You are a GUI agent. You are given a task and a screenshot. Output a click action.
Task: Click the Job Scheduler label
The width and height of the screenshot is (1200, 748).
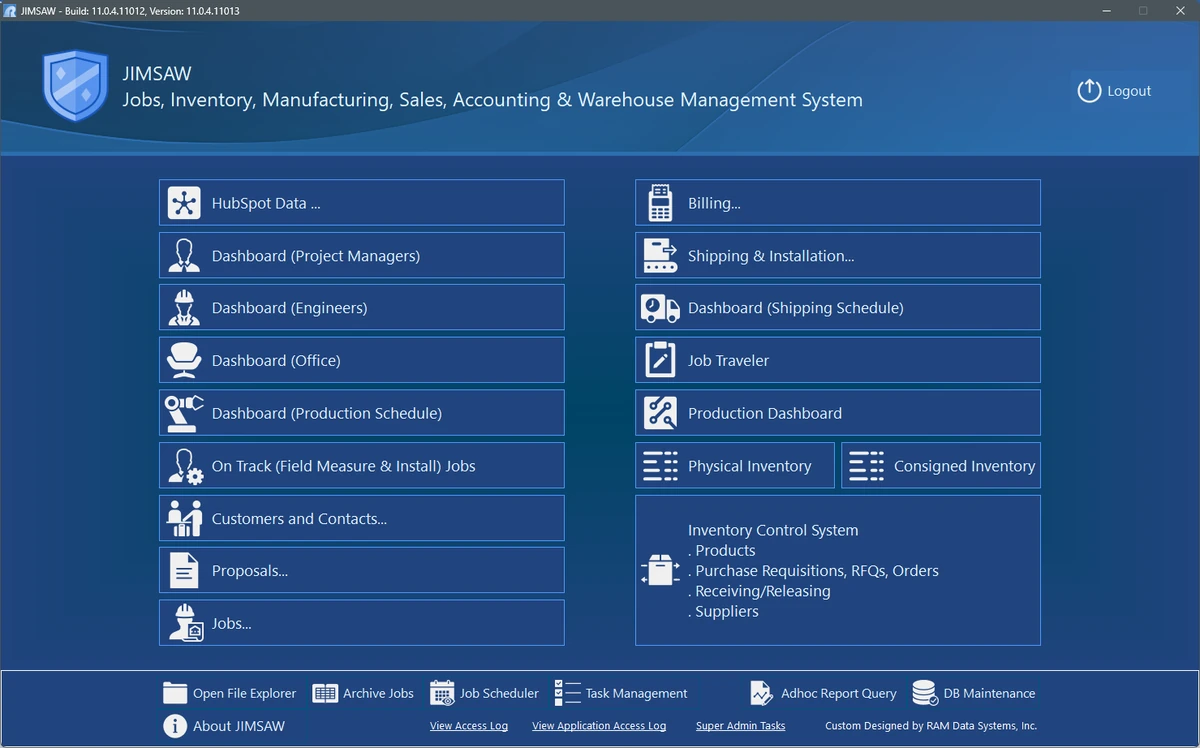499,693
